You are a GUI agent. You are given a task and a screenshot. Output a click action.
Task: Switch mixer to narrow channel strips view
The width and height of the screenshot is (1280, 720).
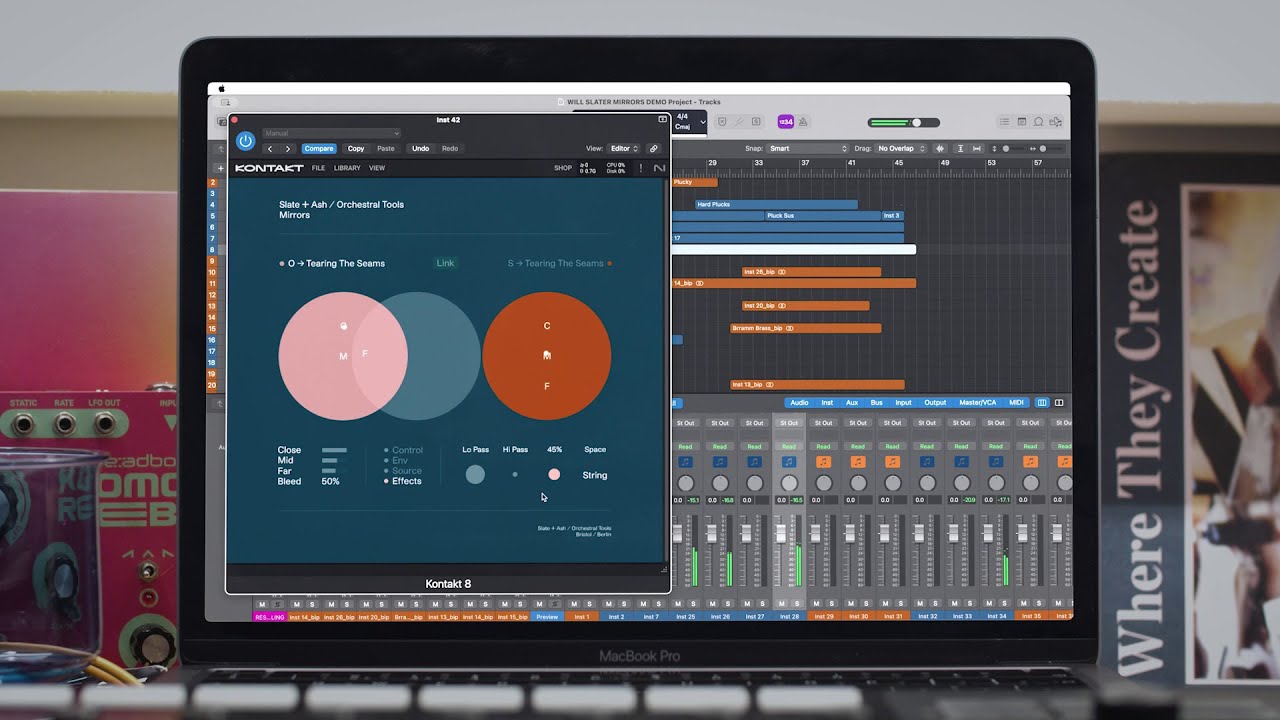[x=1042, y=403]
